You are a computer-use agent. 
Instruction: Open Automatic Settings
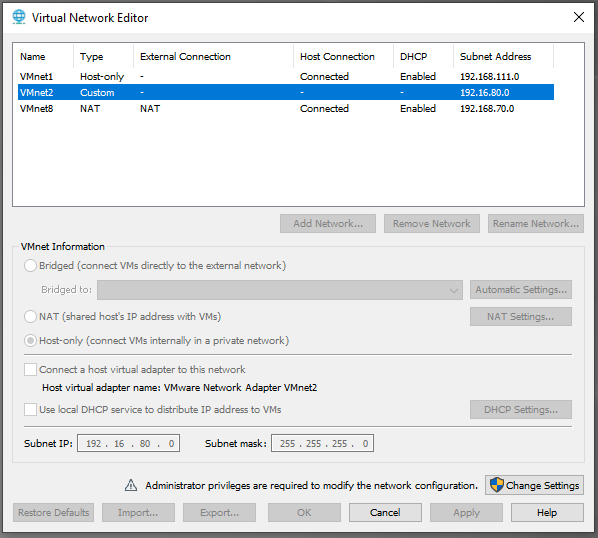click(521, 290)
